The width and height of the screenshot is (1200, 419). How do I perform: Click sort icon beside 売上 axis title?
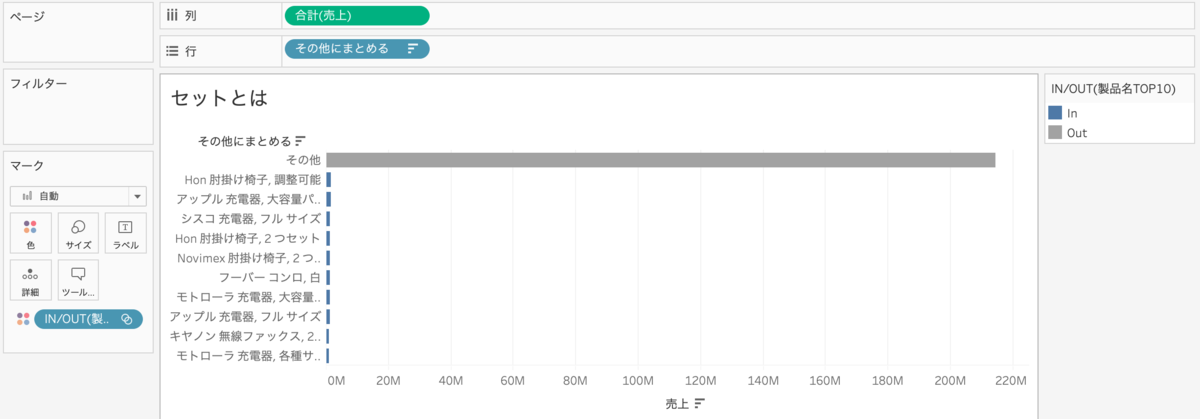click(700, 403)
